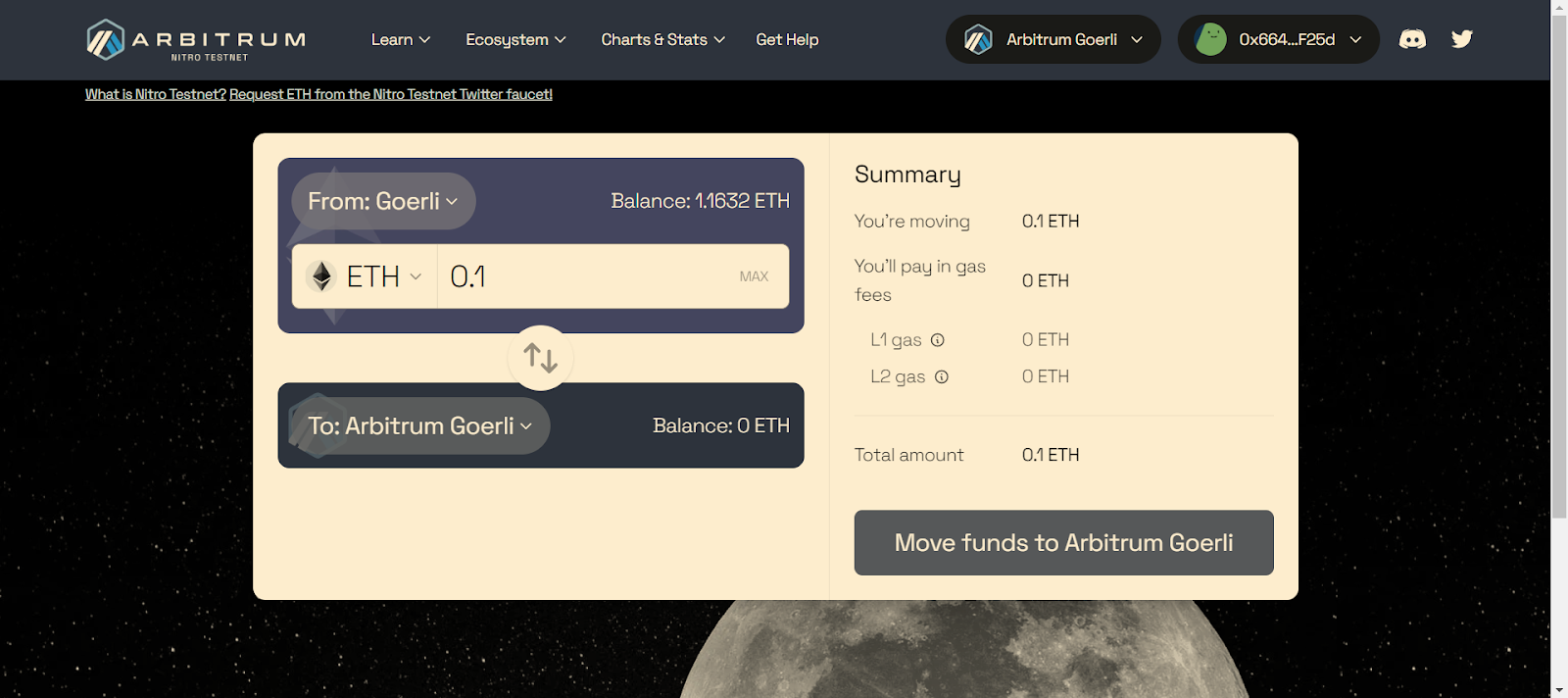Click the amount input field showing 0.1
This screenshot has height=698, width=1568.
(588, 276)
